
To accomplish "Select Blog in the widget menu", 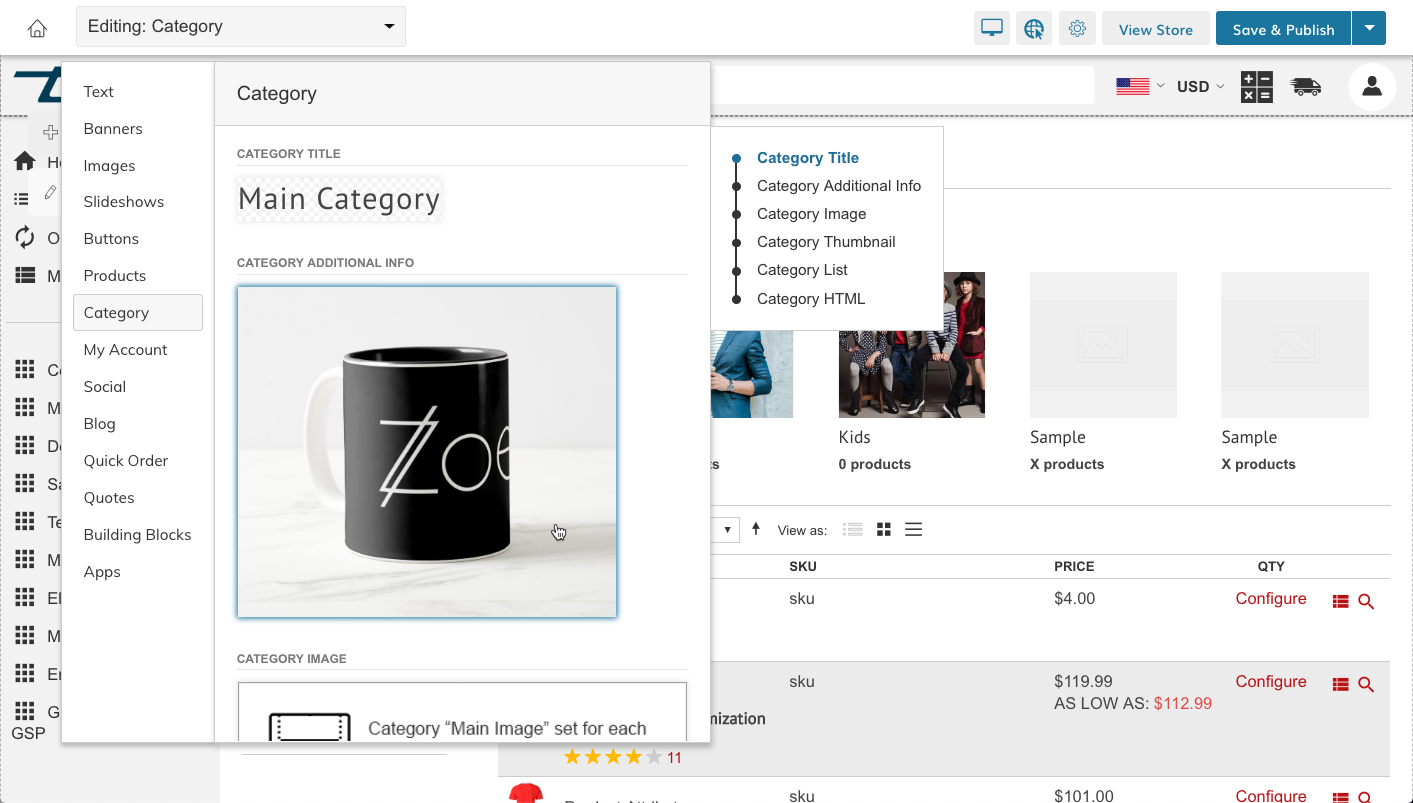I will 100,423.
